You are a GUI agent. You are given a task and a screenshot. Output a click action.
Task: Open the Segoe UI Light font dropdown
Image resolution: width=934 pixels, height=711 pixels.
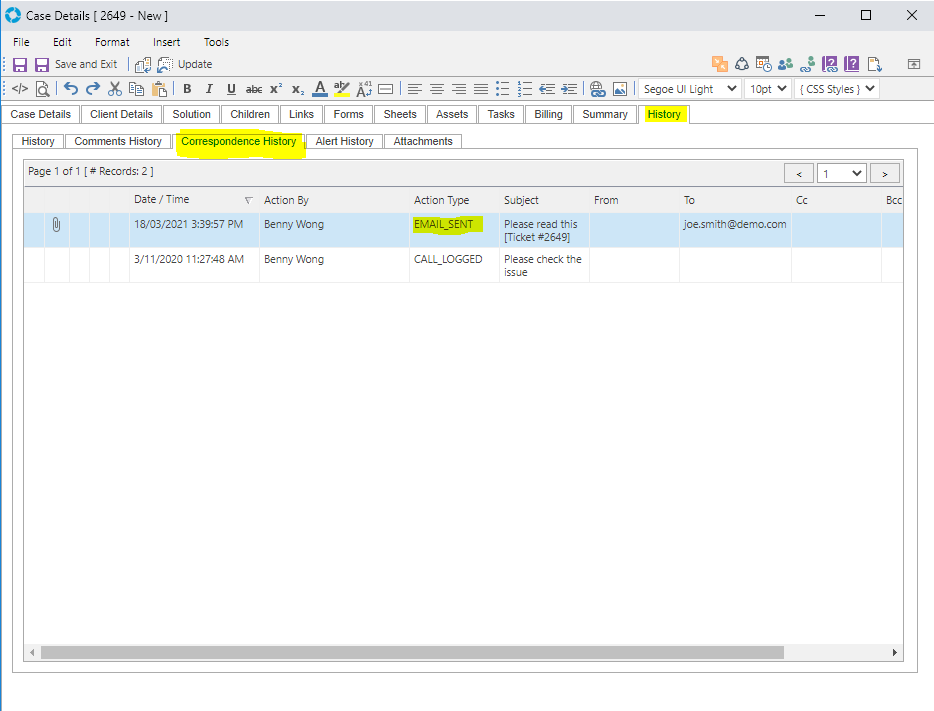point(690,89)
